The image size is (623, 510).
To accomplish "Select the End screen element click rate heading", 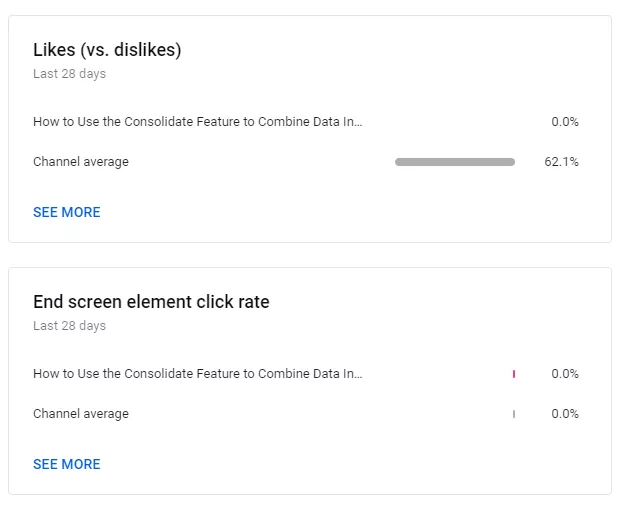I will (x=151, y=302).
